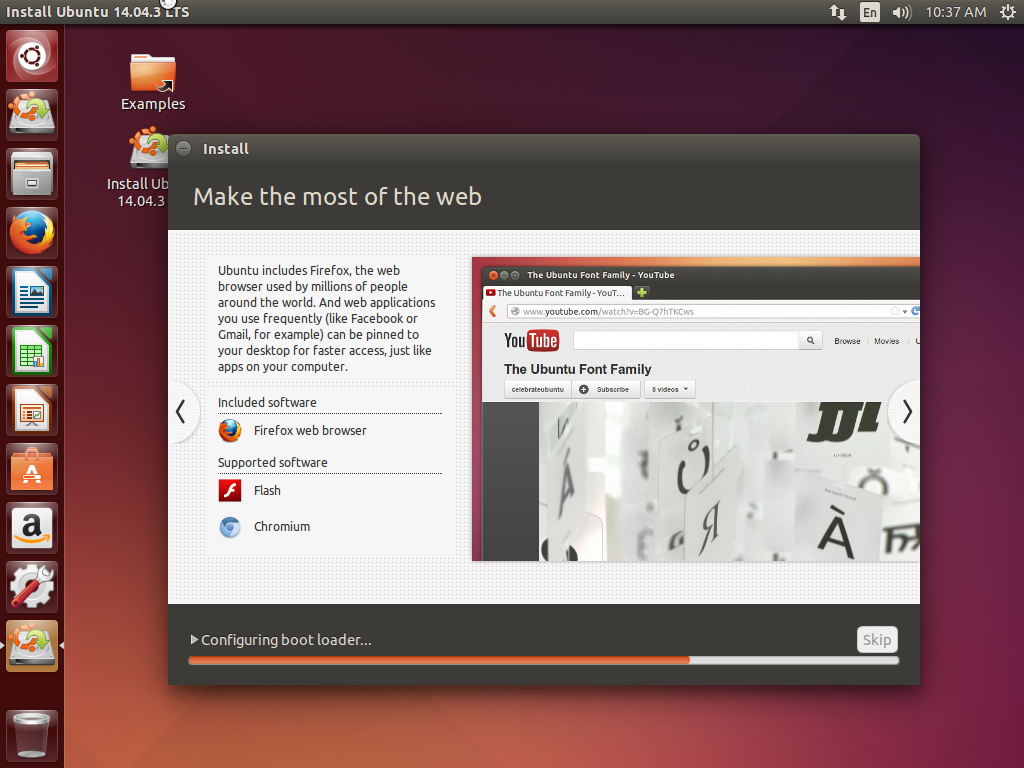The image size is (1024, 768).
Task: Open LibreOffice Writer from the launcher
Action: [32, 292]
